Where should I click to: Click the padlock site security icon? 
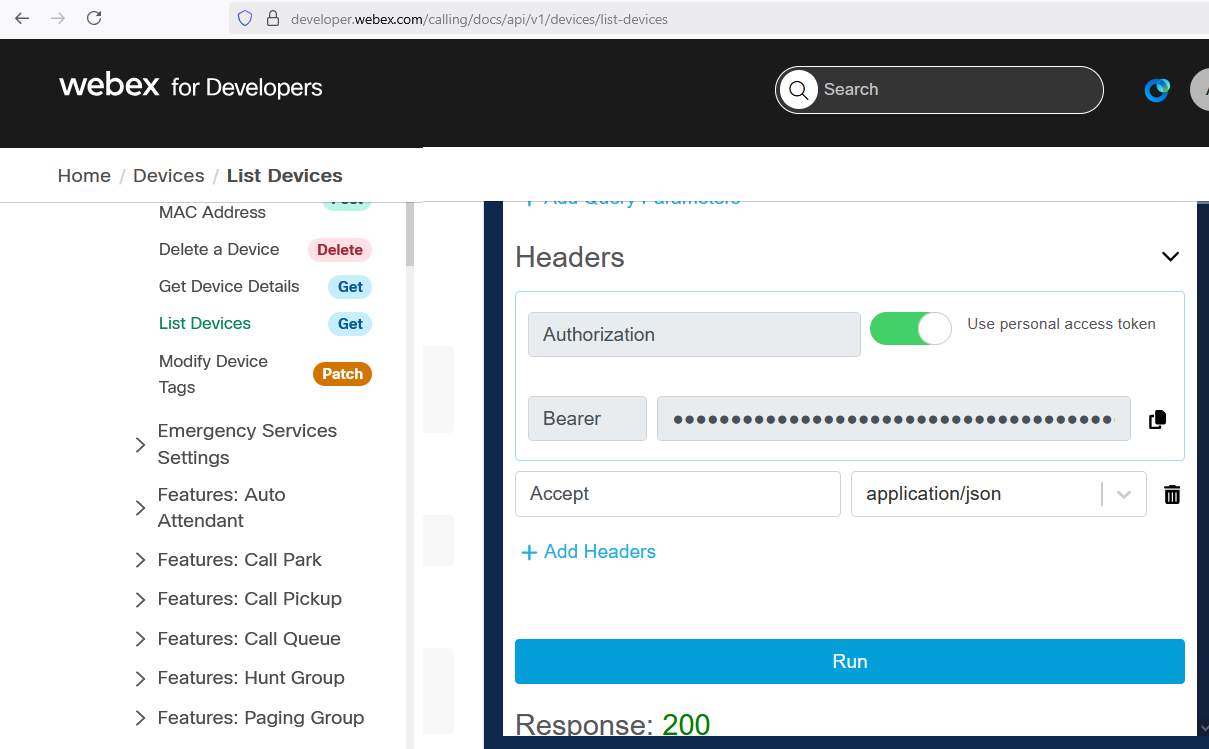pos(272,19)
